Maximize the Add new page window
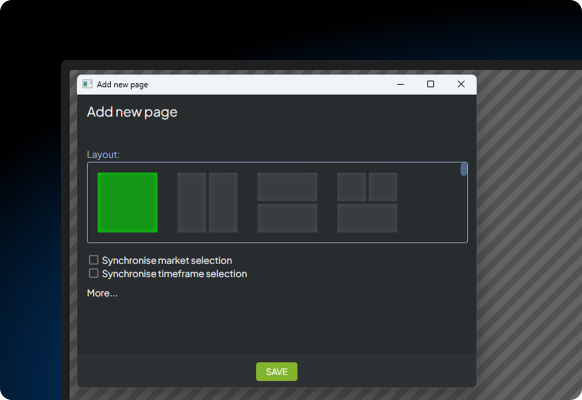This screenshot has width=582, height=400. (x=431, y=84)
